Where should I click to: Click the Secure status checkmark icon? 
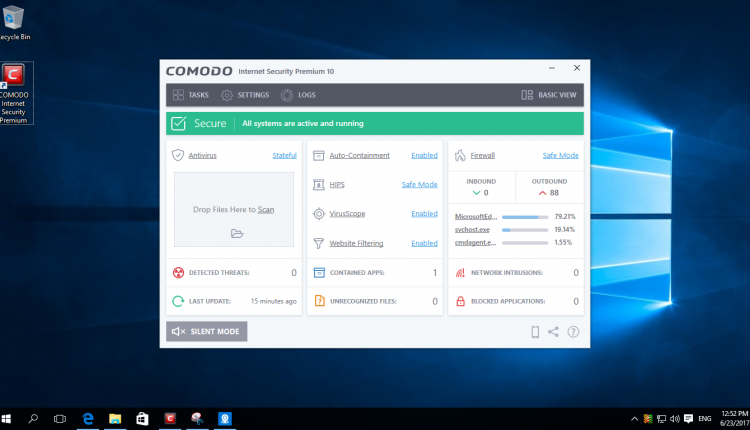coord(178,123)
